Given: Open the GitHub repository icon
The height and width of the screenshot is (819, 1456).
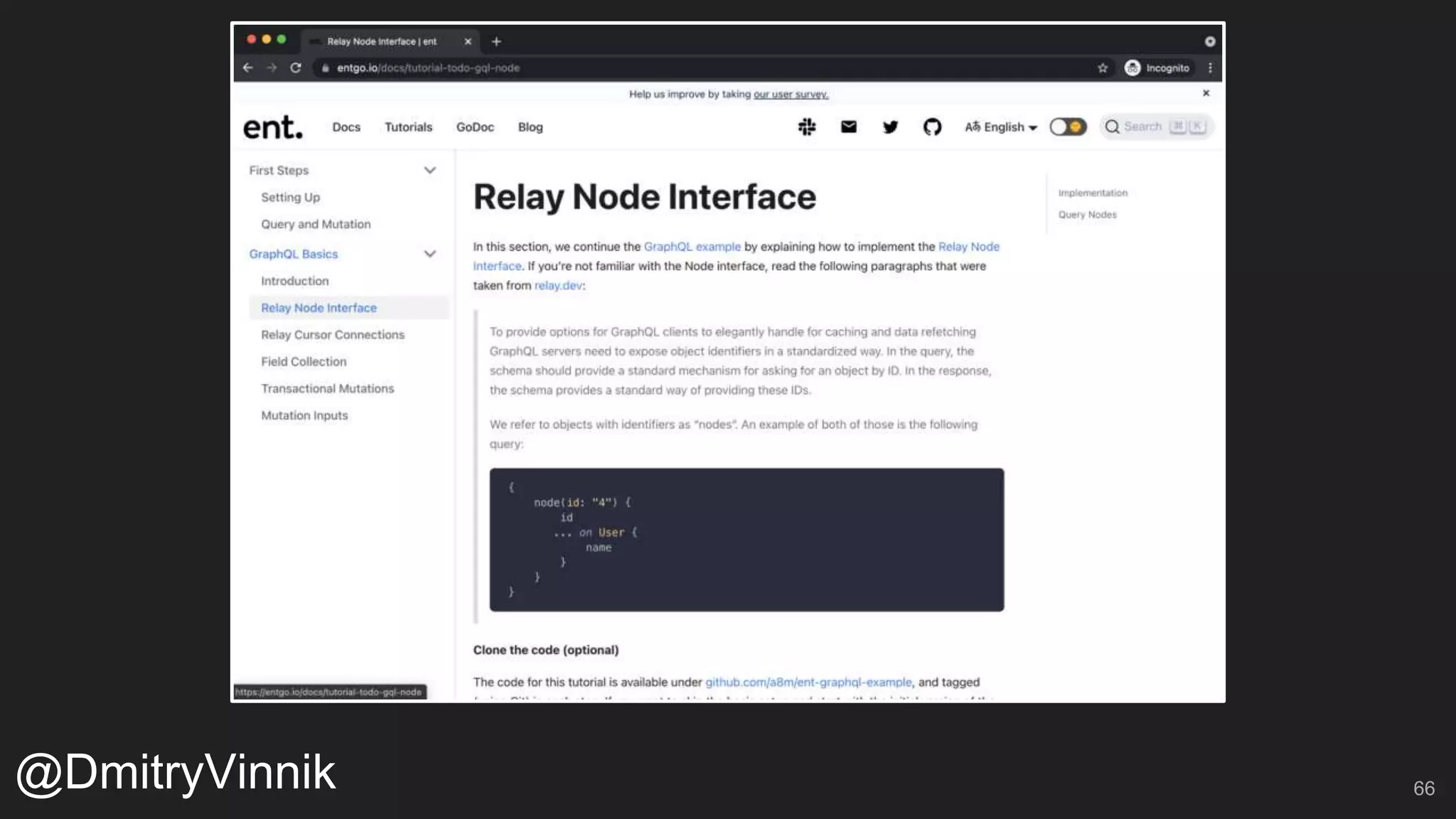Looking at the screenshot, I should pyautogui.click(x=932, y=127).
